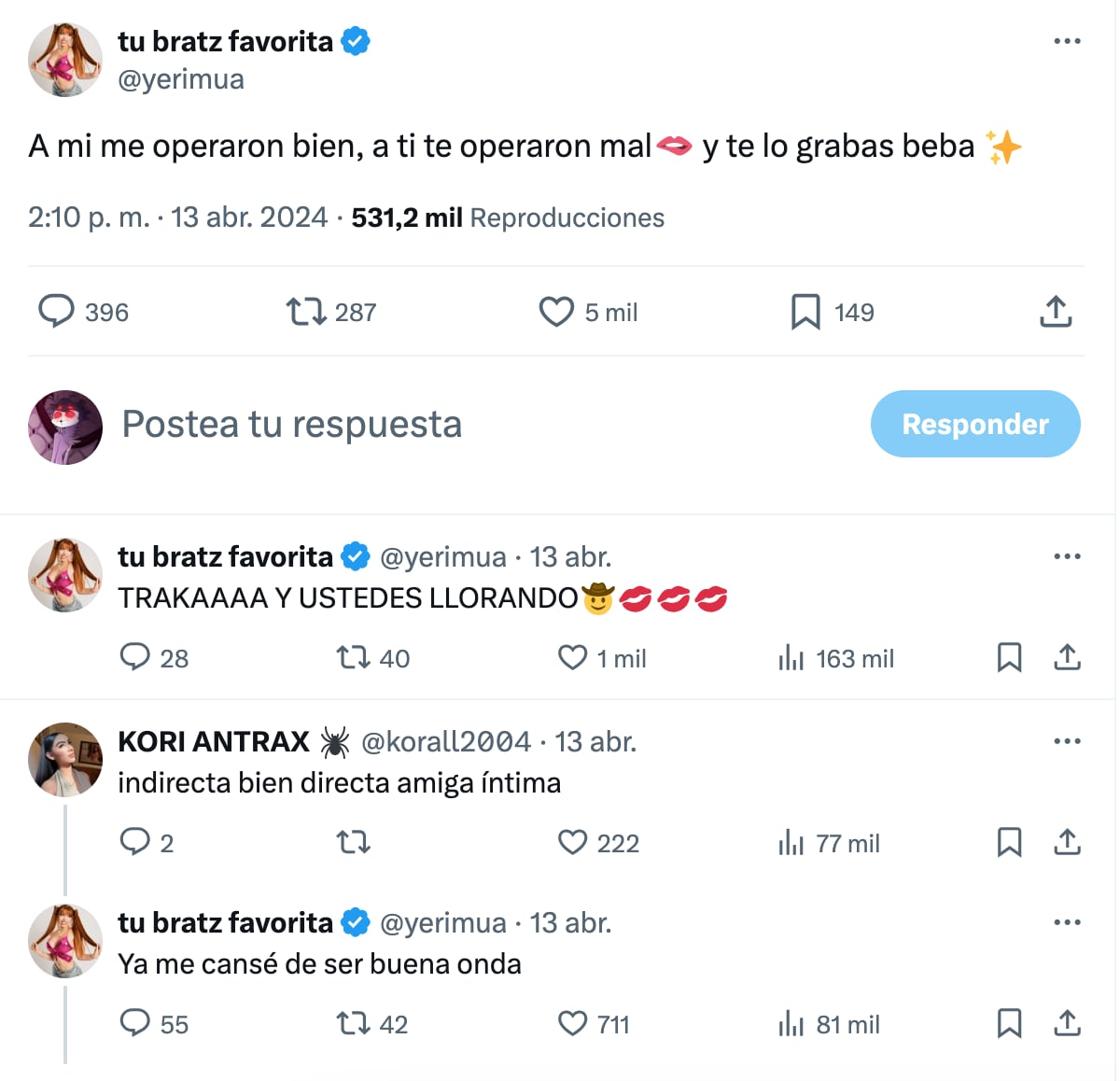Open more options menu on main post
The image size is (1120, 1081).
(x=1066, y=41)
